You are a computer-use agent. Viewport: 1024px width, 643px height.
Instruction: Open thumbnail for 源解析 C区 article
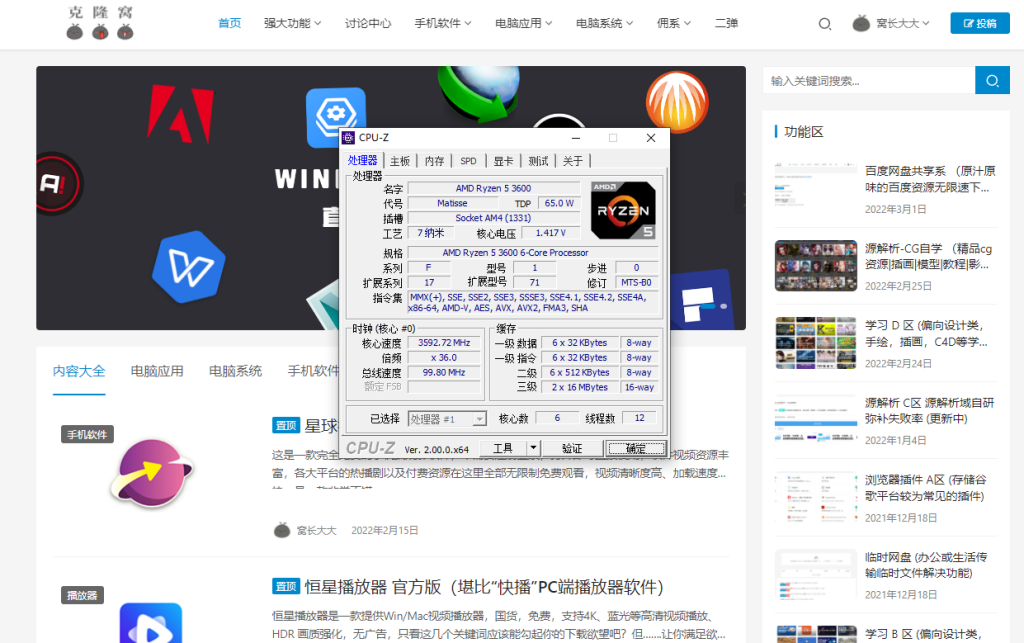point(816,420)
